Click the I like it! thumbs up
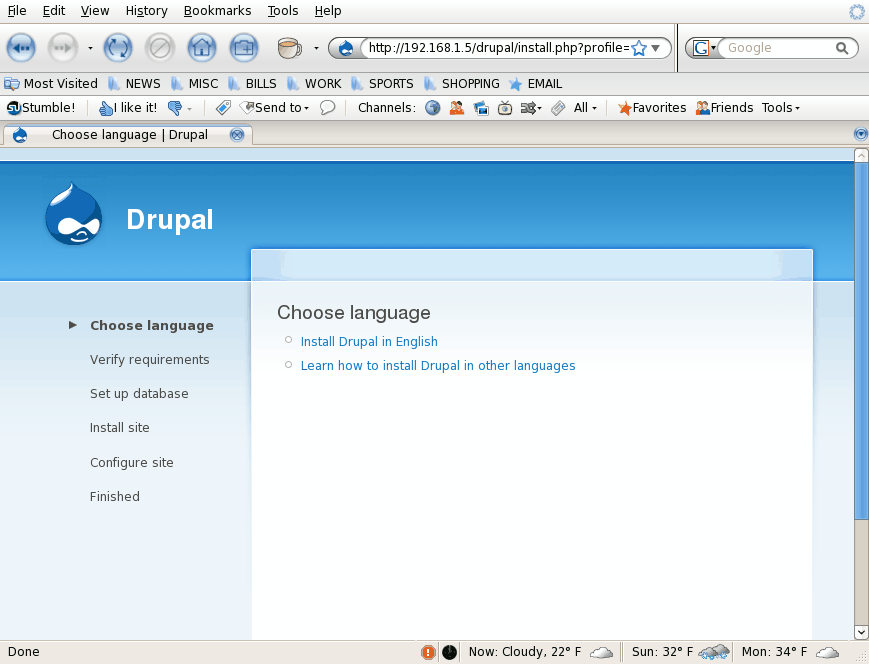The image size is (869, 664). coord(128,108)
